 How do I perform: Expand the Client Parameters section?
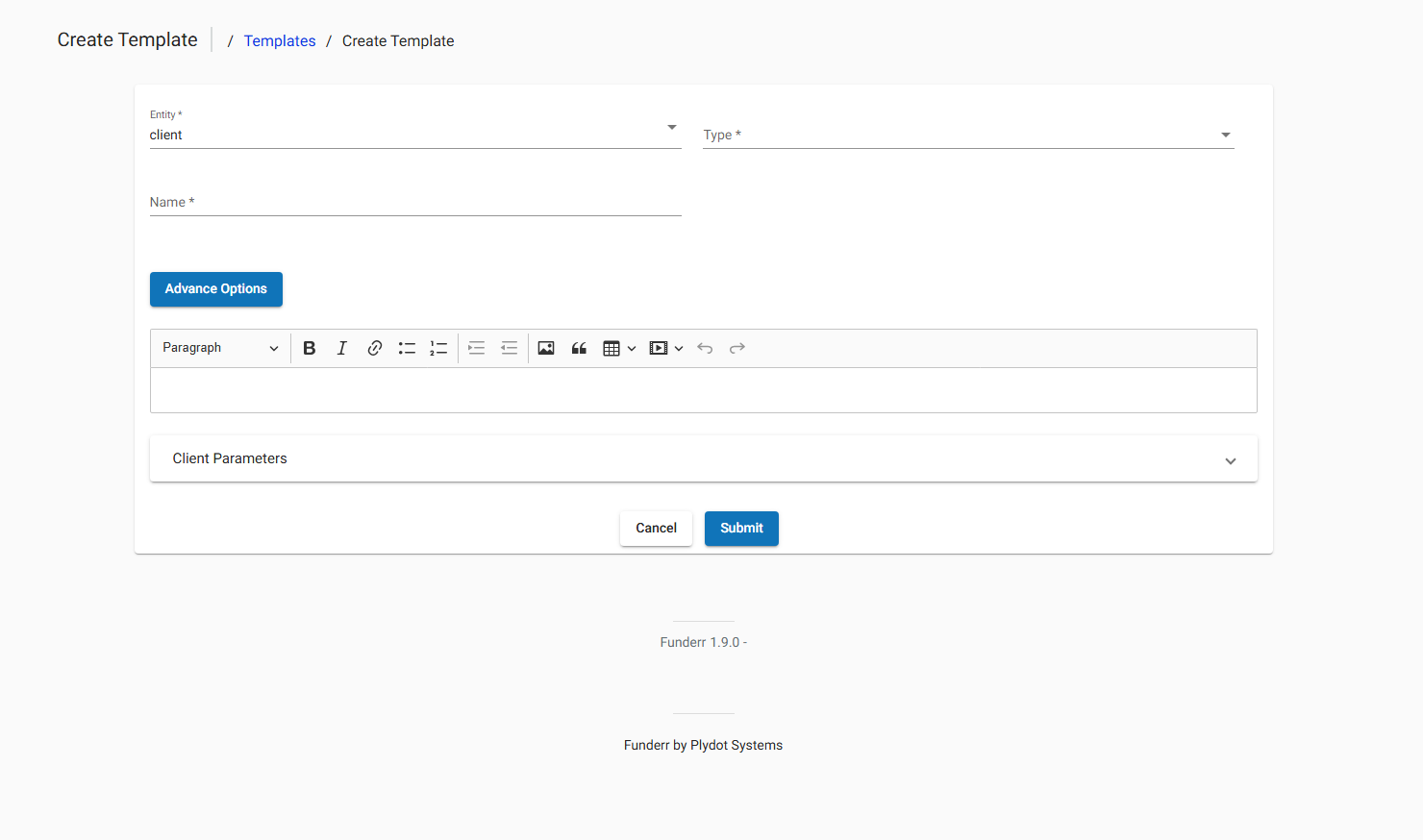(x=1231, y=461)
